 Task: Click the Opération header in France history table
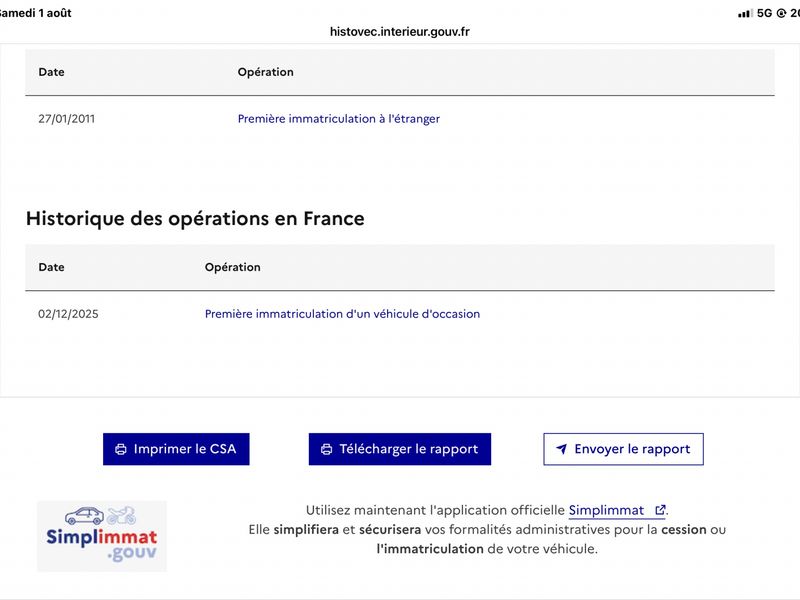click(x=233, y=267)
